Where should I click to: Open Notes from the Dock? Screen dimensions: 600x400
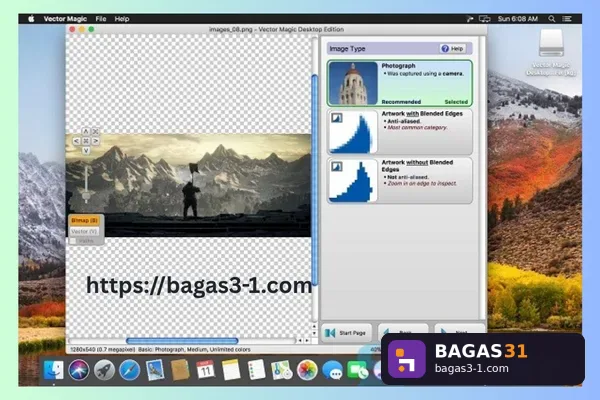(x=231, y=370)
